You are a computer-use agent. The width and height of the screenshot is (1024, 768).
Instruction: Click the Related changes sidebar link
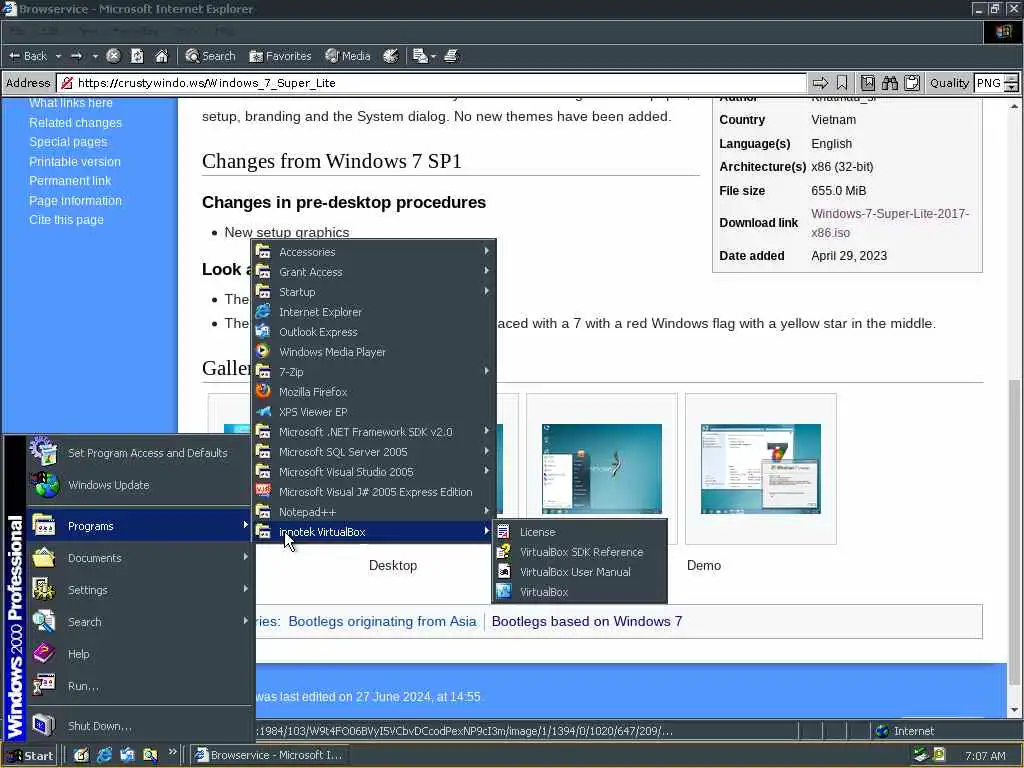point(75,123)
